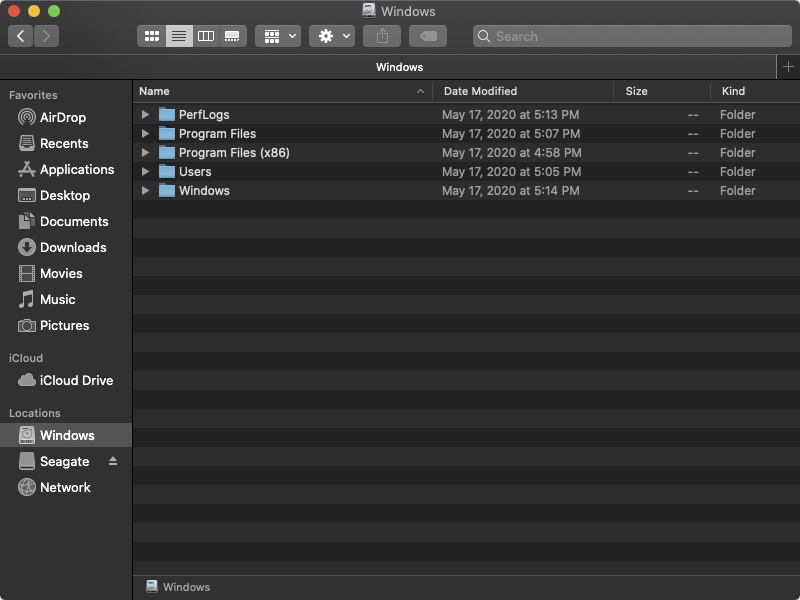800x600 pixels.
Task: Select the Program Files (x86) folder icon
Action: 167,153
